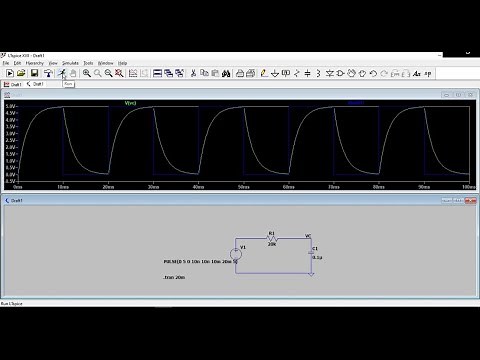The image size is (480, 360).
Task: Open Print Setup printer icon
Action: click(x=251, y=73)
